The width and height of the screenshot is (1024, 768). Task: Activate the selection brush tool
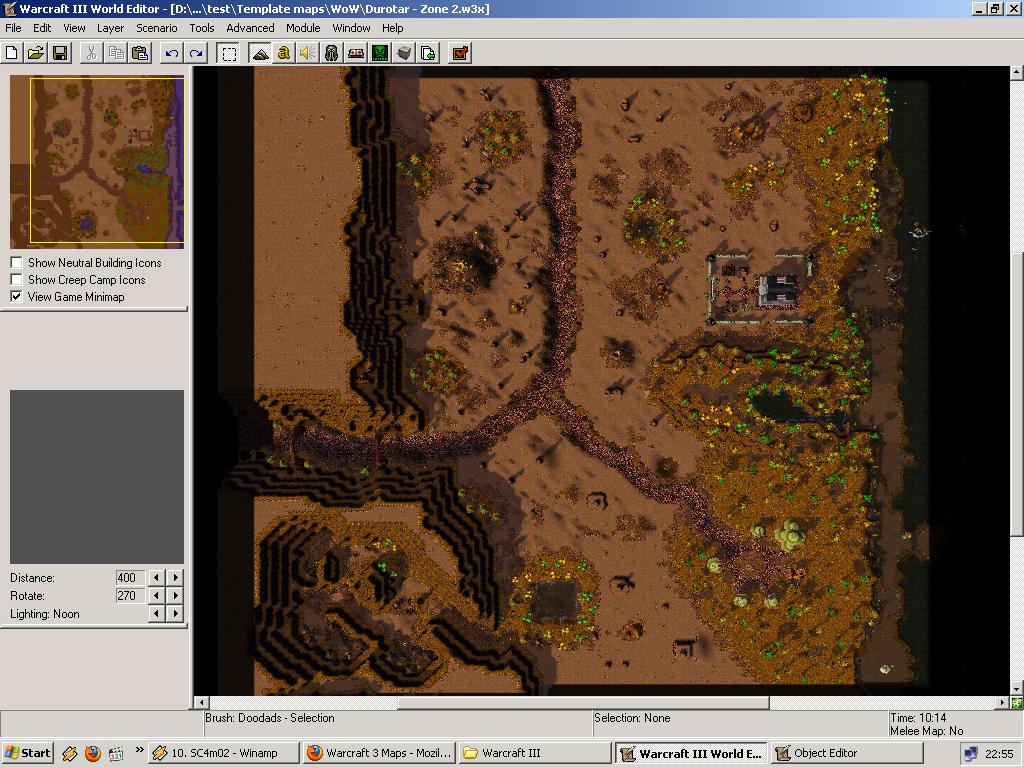[229, 53]
